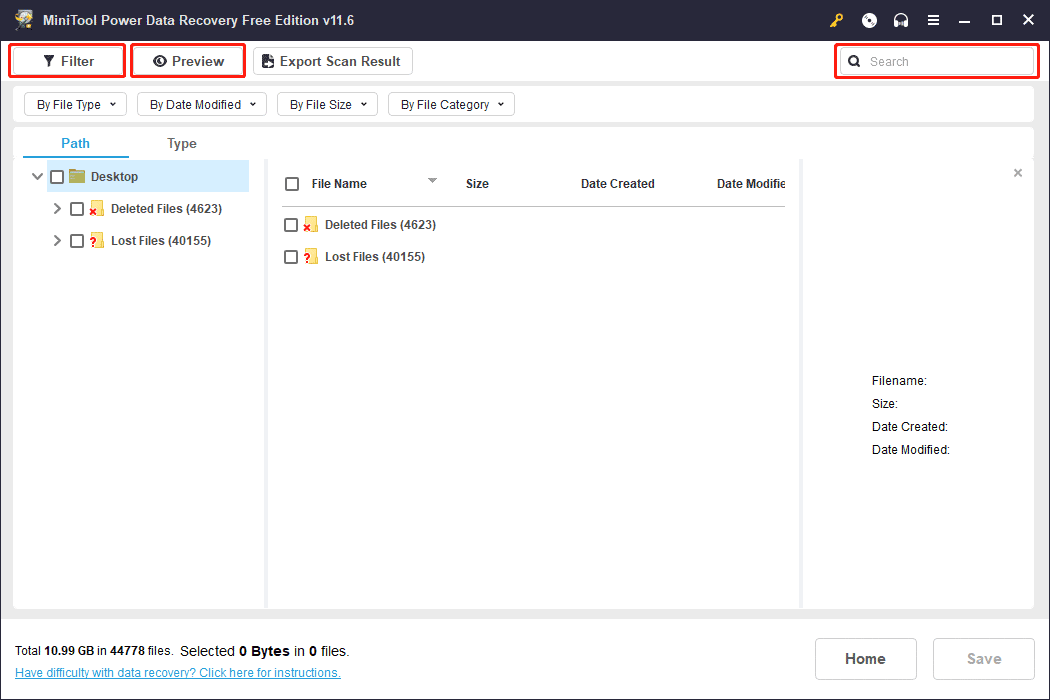This screenshot has height=700, width=1050.
Task: Go back with the Home button
Action: pyautogui.click(x=865, y=658)
